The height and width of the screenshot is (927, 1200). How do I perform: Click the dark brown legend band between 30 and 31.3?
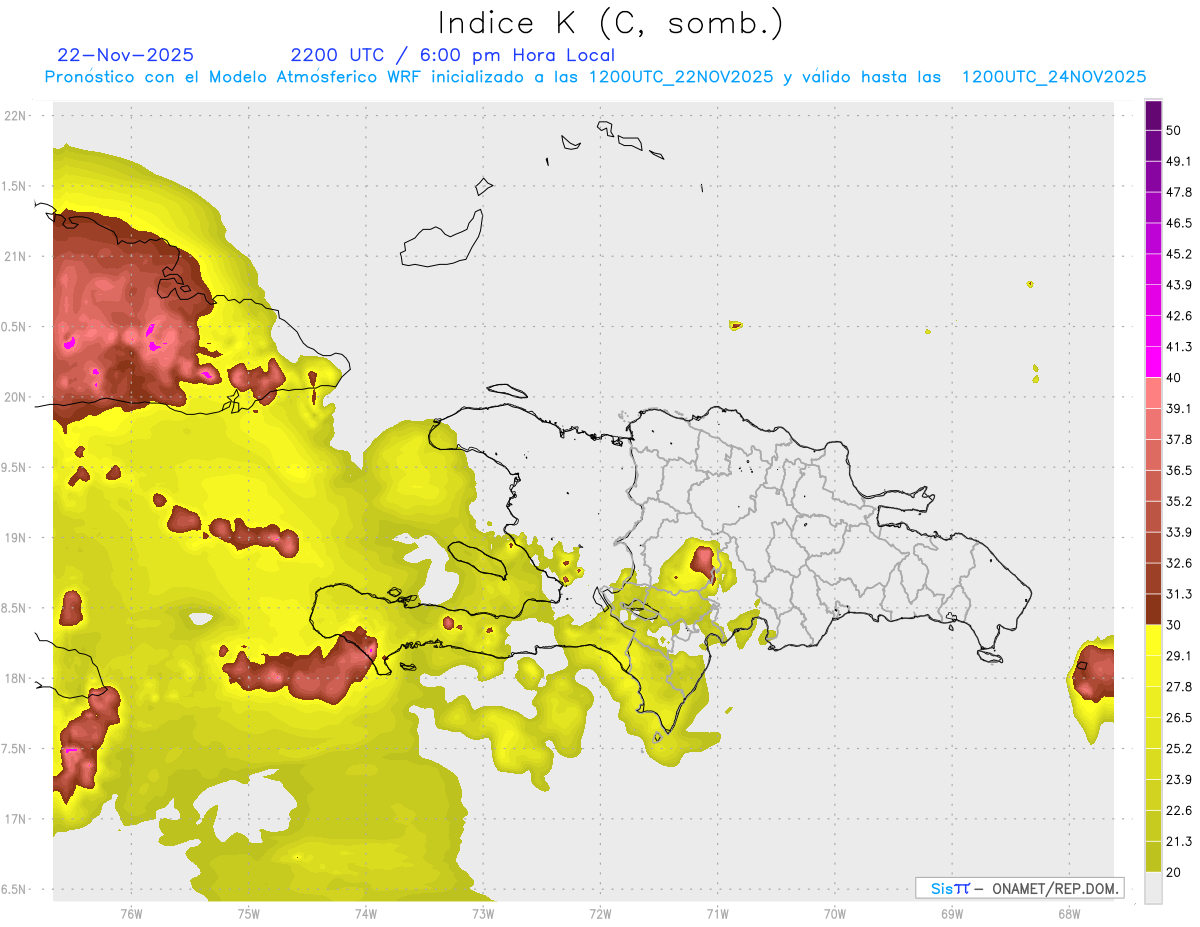[x=1153, y=609]
